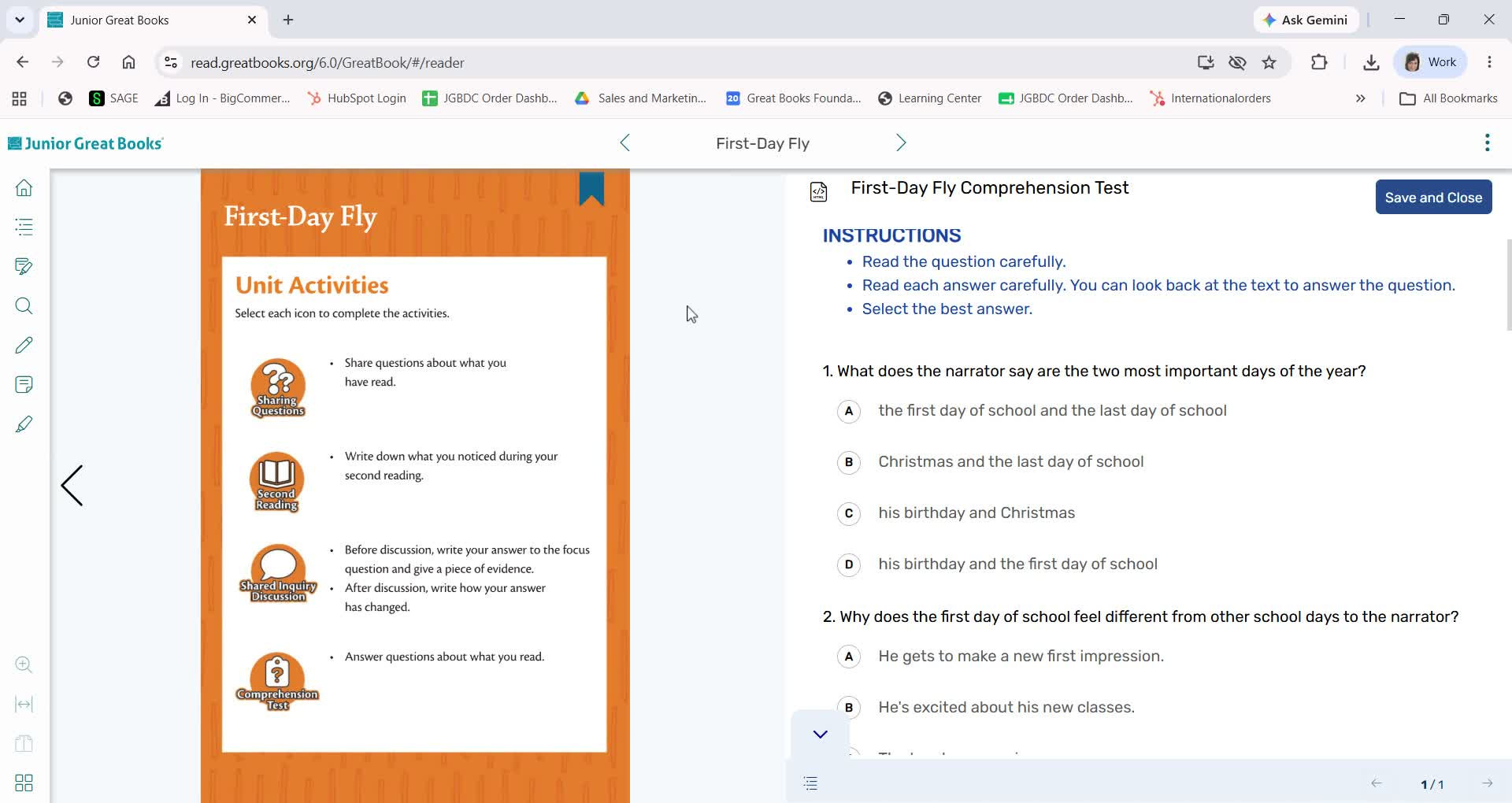
Task: Select answer A: first day and last day of school
Action: (x=849, y=411)
